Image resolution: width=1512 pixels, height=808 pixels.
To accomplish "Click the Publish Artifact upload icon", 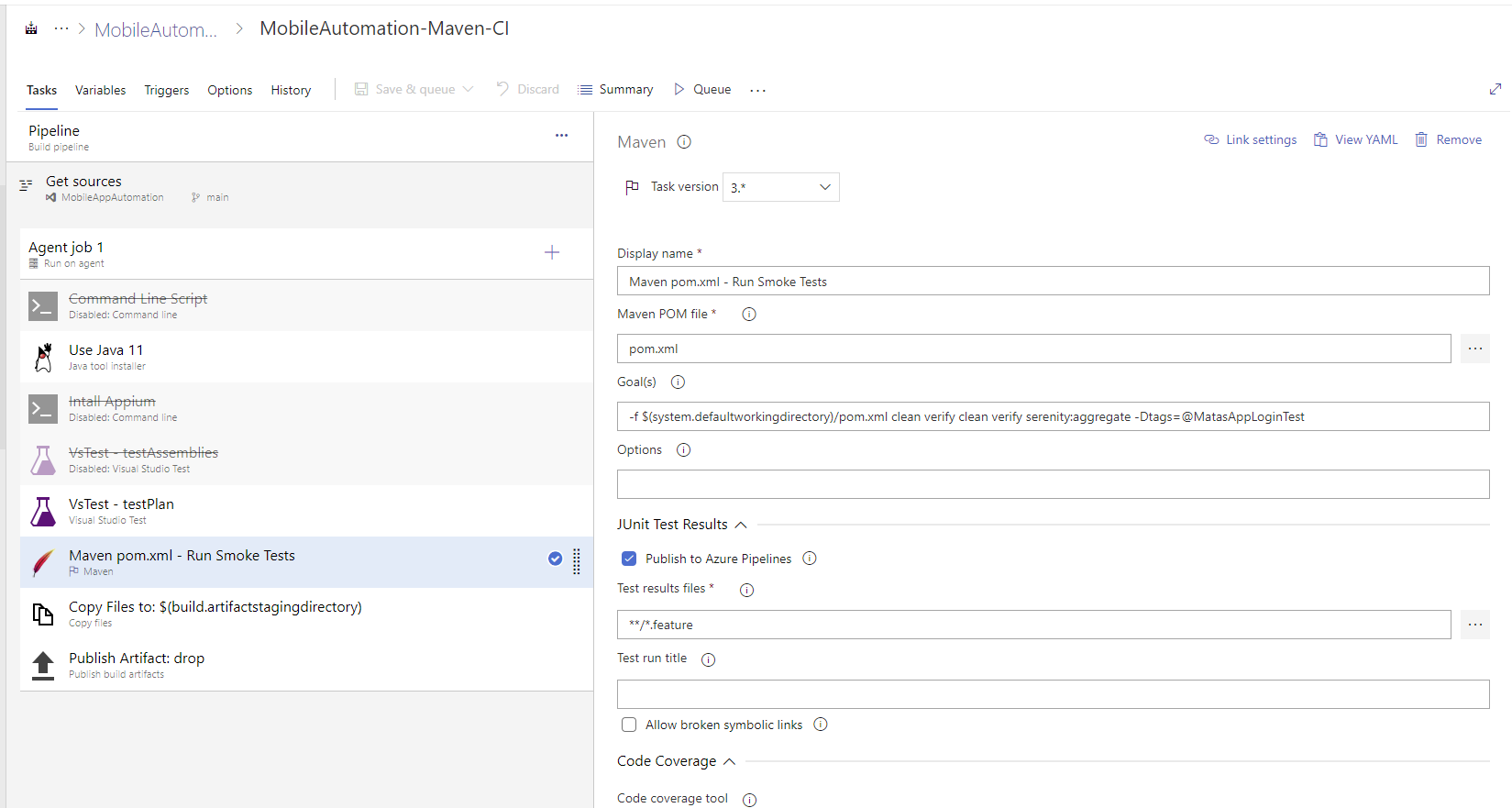I will coord(43,666).
